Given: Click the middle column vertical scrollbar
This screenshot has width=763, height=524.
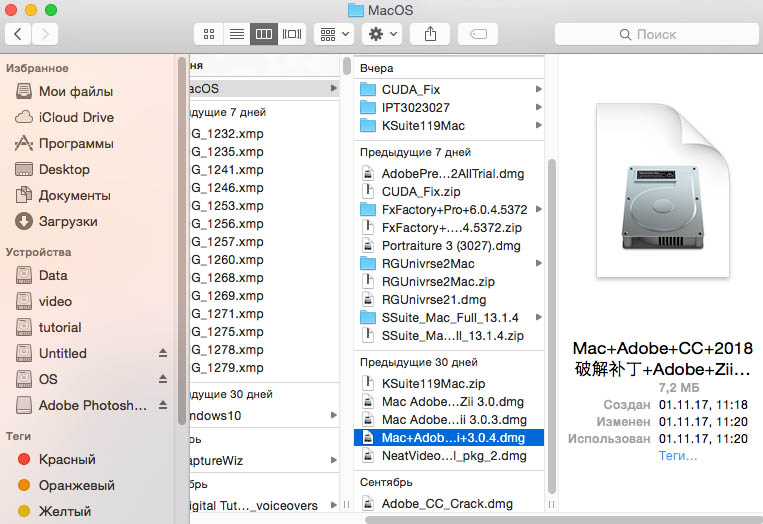Looking at the screenshot, I should 552,326.
